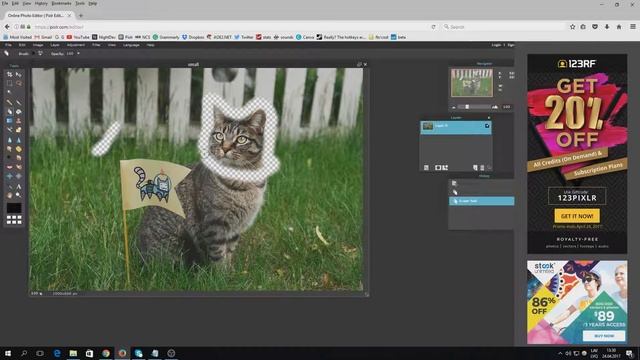The height and width of the screenshot is (360, 640).
Task: Select the Type text tool
Action: pos(18,187)
